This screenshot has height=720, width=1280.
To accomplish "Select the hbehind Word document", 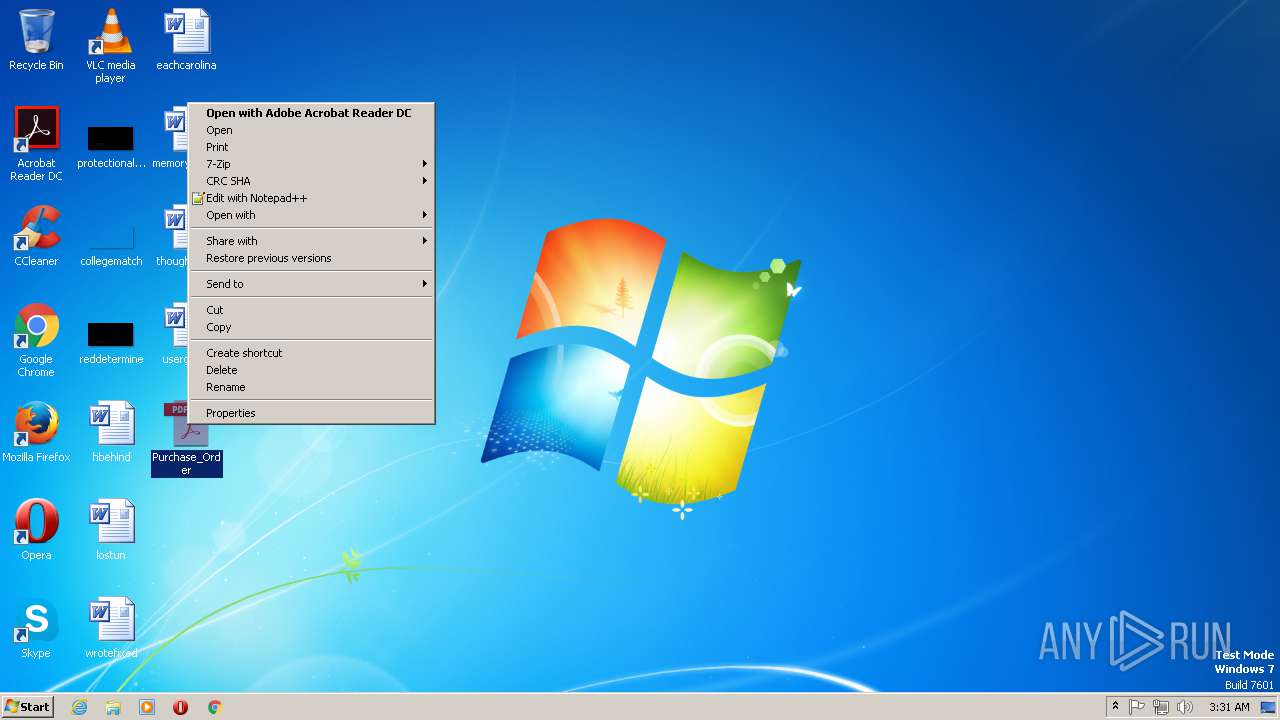I will 111,432.
